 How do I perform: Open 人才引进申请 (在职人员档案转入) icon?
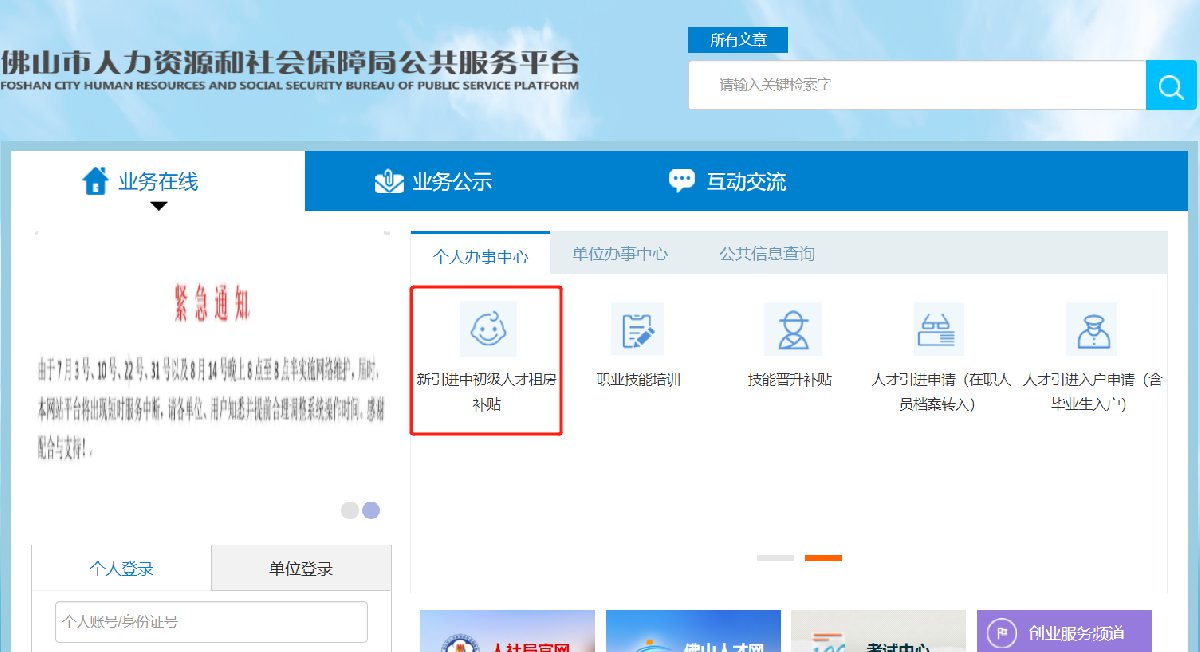pyautogui.click(x=938, y=329)
